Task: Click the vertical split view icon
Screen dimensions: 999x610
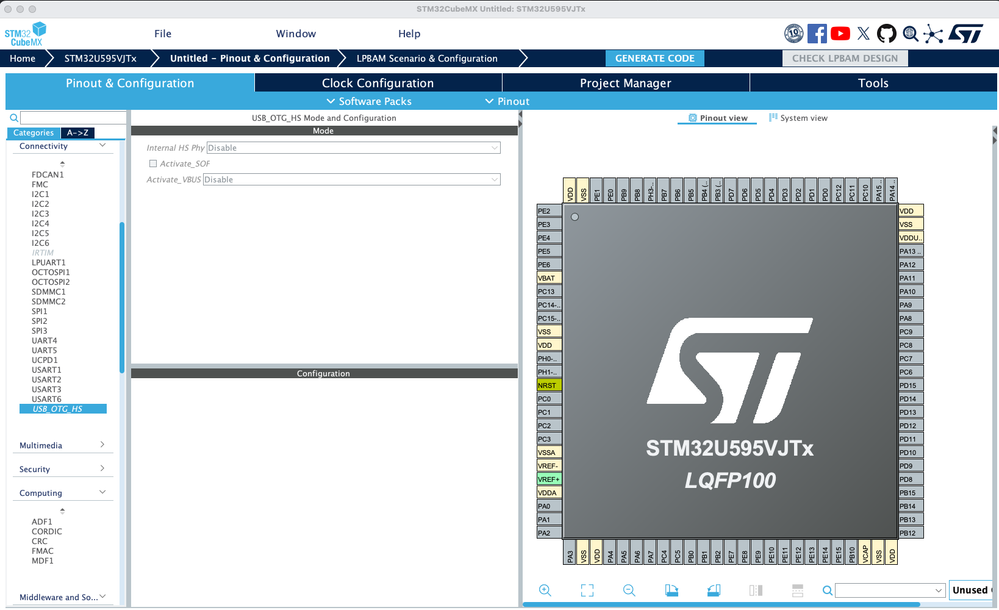Action: point(756,590)
